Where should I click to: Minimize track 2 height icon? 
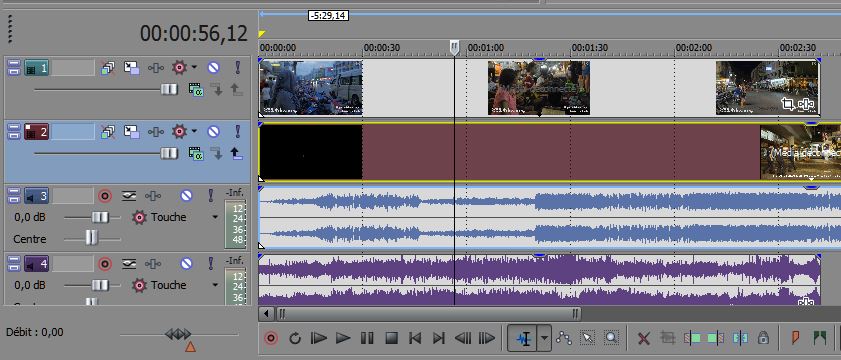13,131
